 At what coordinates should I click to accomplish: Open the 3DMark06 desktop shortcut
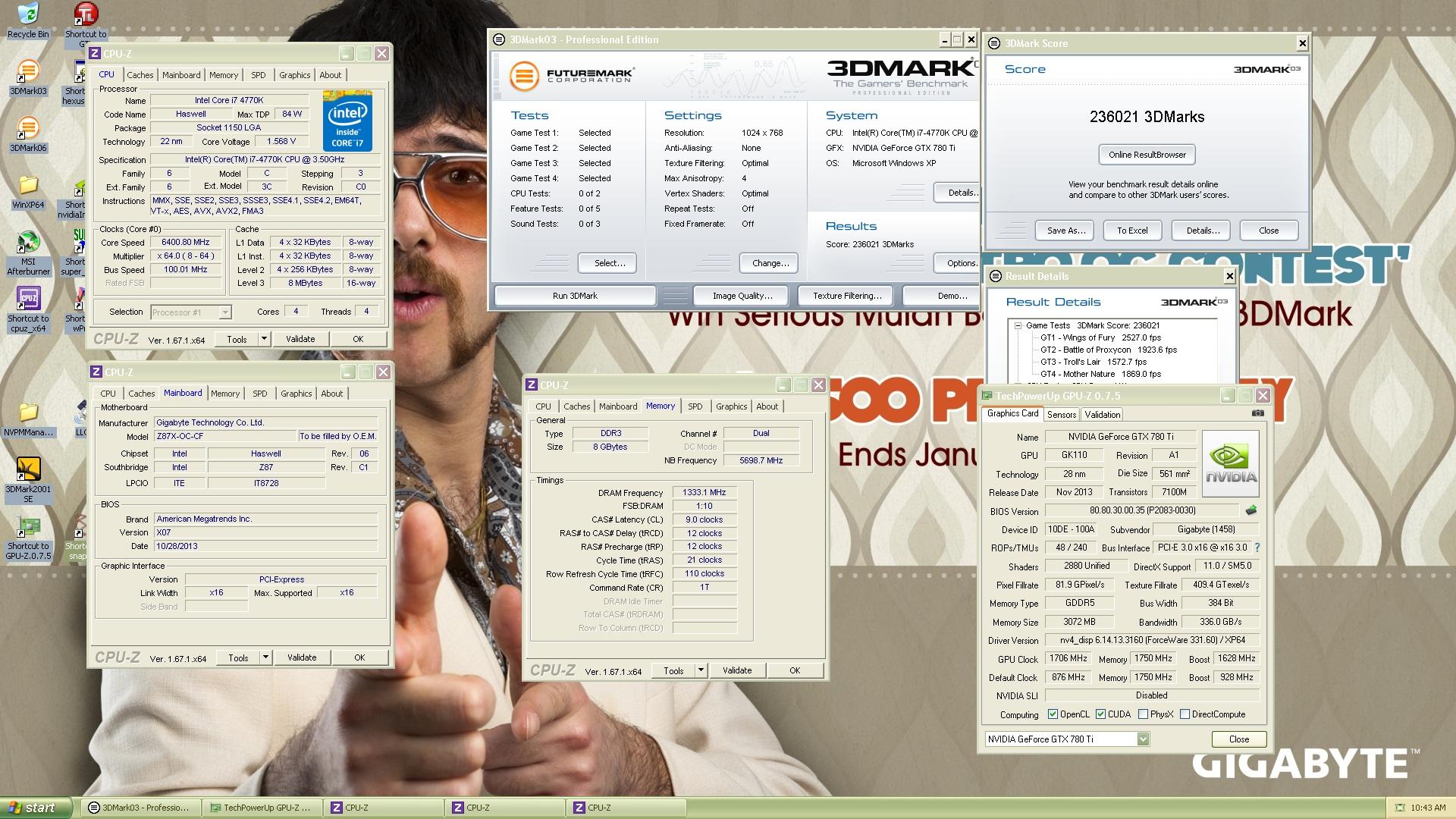[x=27, y=135]
